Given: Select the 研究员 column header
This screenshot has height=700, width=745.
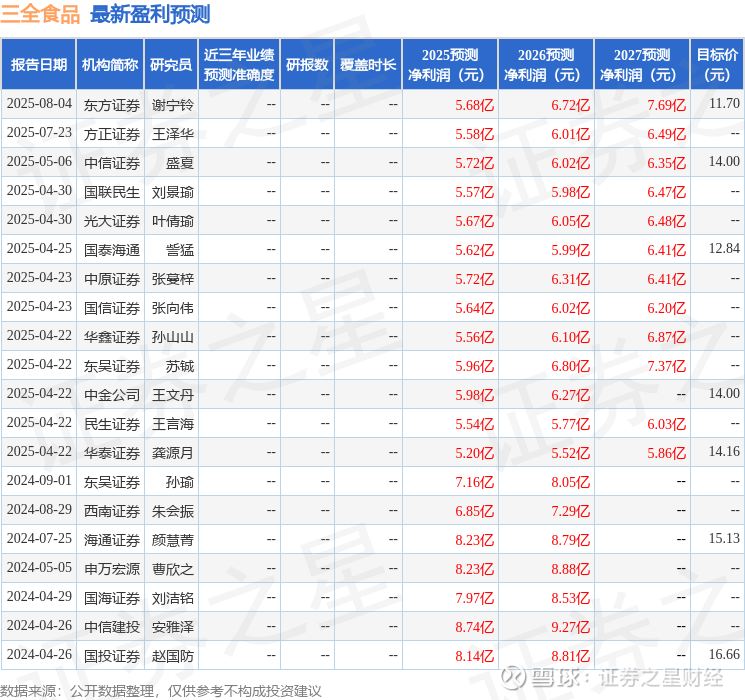Looking at the screenshot, I should point(171,65).
